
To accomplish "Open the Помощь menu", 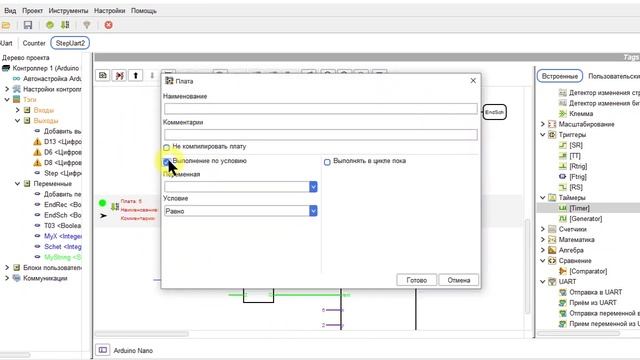I will [x=144, y=11].
